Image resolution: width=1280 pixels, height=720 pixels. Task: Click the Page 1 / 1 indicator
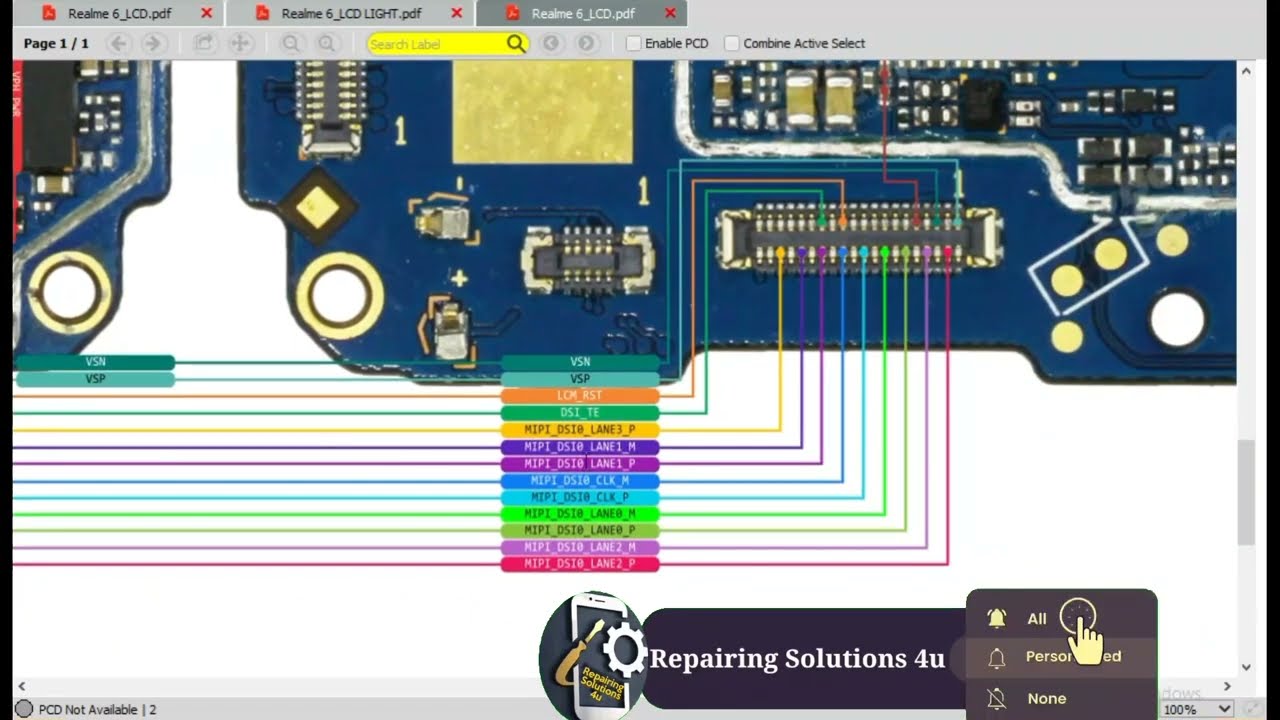click(x=56, y=43)
